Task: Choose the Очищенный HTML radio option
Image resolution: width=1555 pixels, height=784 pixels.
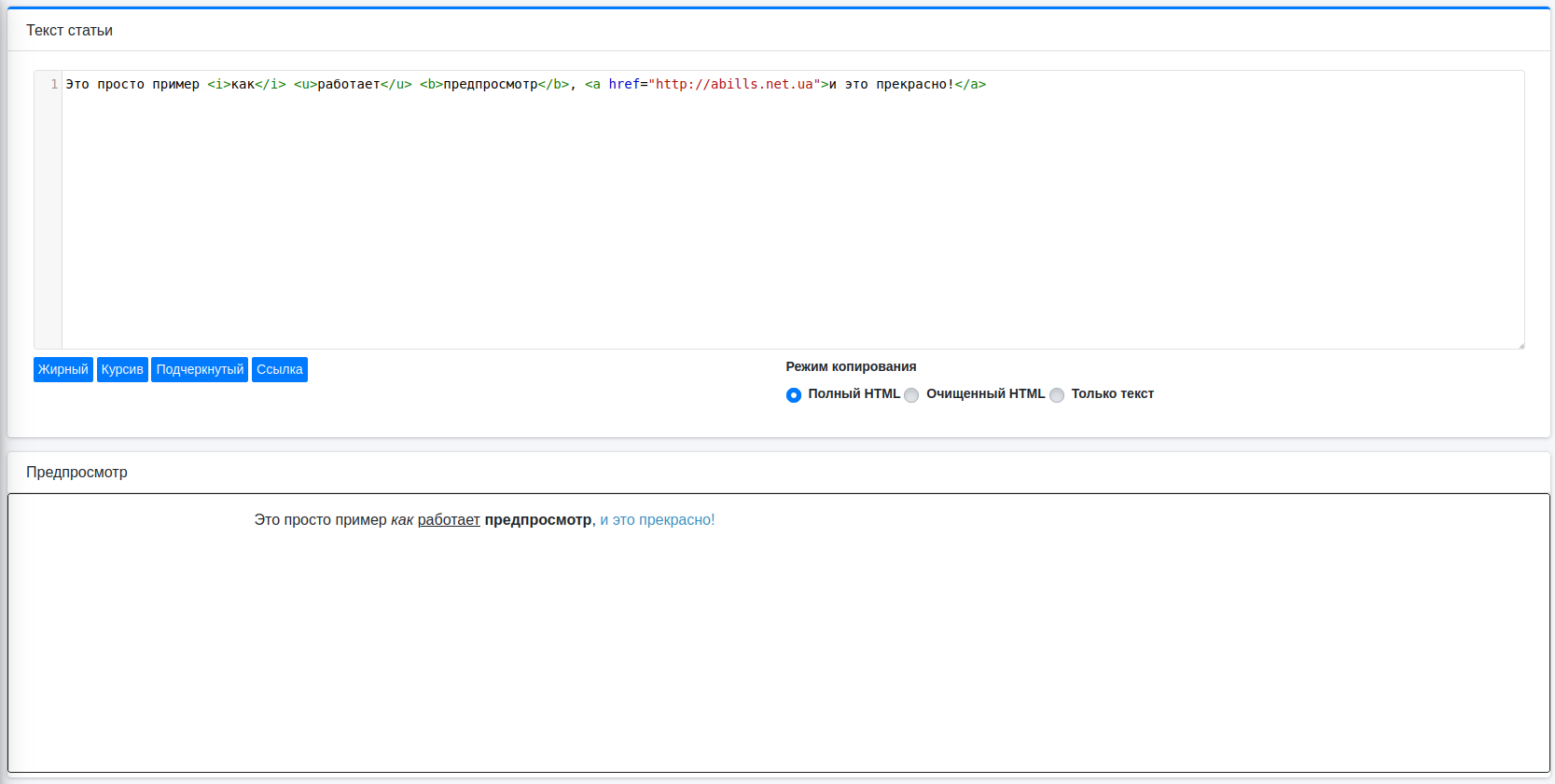Action: 911,395
